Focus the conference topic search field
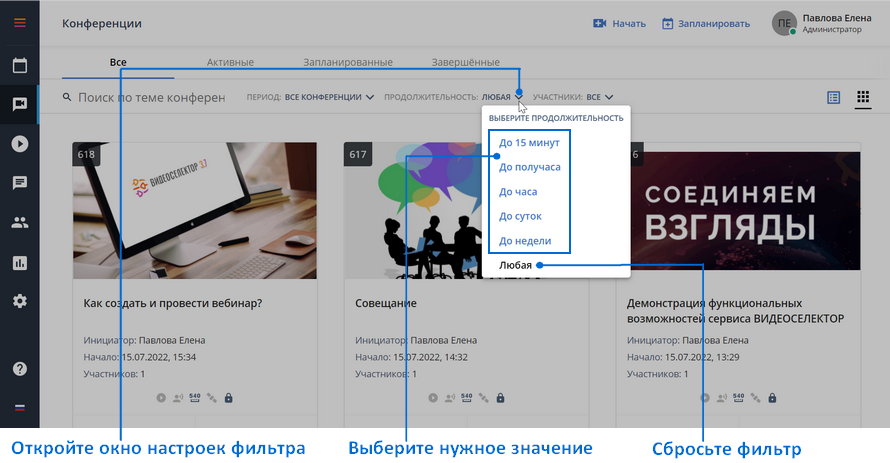This screenshot has height=463, width=890. [151, 98]
